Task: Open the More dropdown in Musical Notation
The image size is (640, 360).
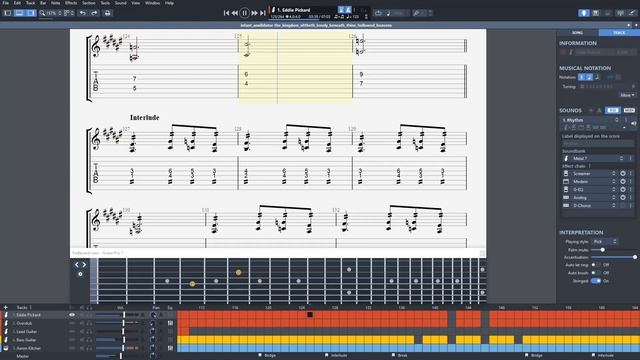Action: click(x=627, y=95)
